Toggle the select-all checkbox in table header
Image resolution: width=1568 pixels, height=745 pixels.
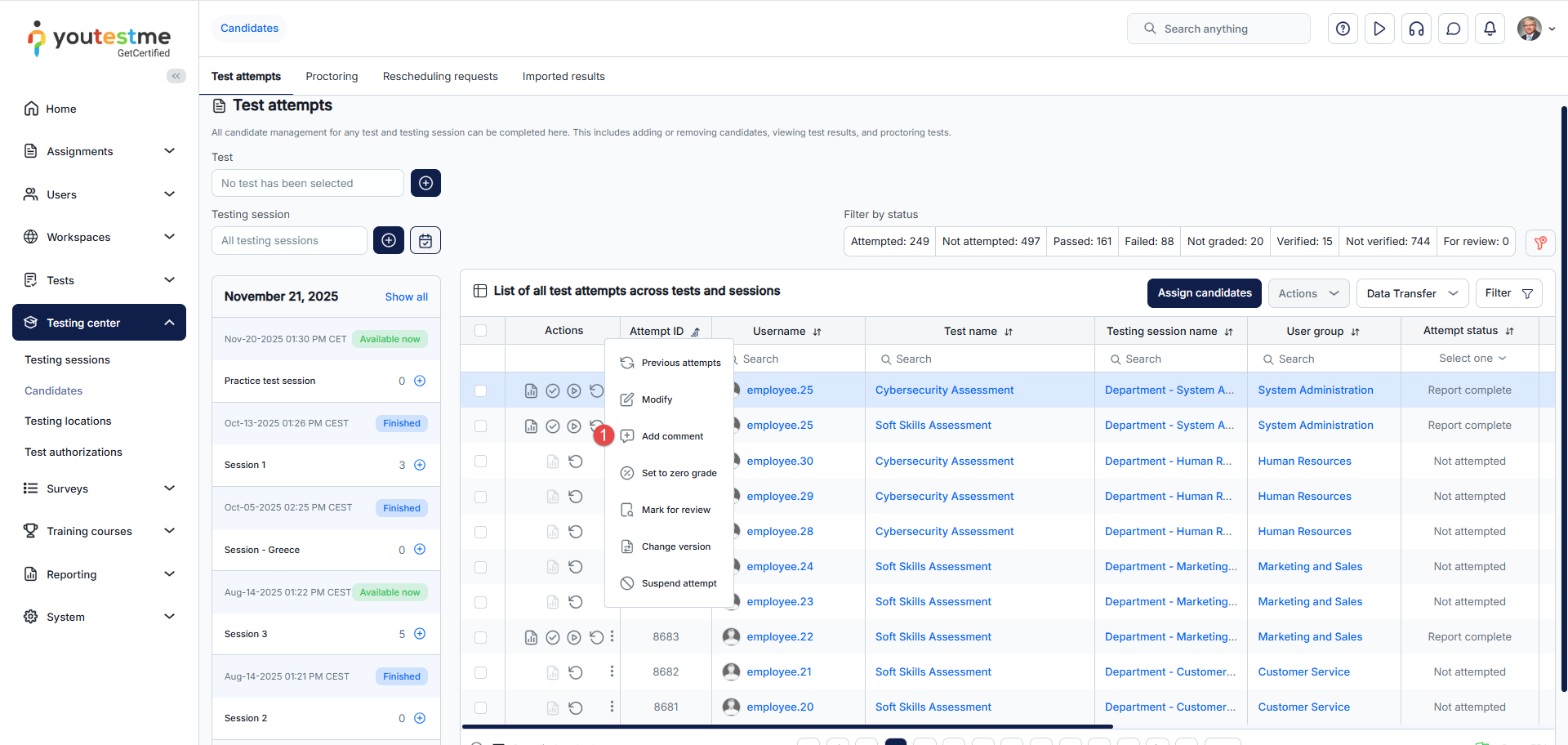pos(480,331)
